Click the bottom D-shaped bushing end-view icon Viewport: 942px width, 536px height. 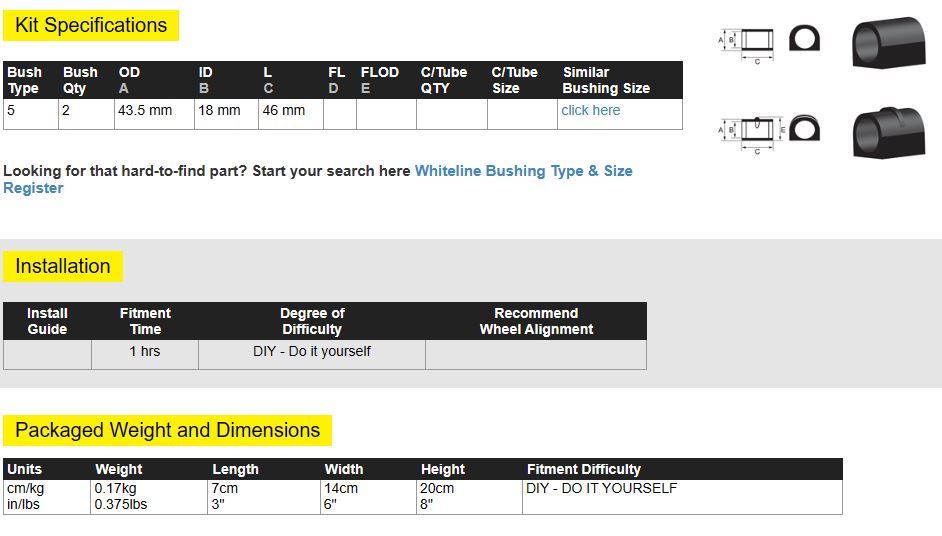tap(804, 129)
